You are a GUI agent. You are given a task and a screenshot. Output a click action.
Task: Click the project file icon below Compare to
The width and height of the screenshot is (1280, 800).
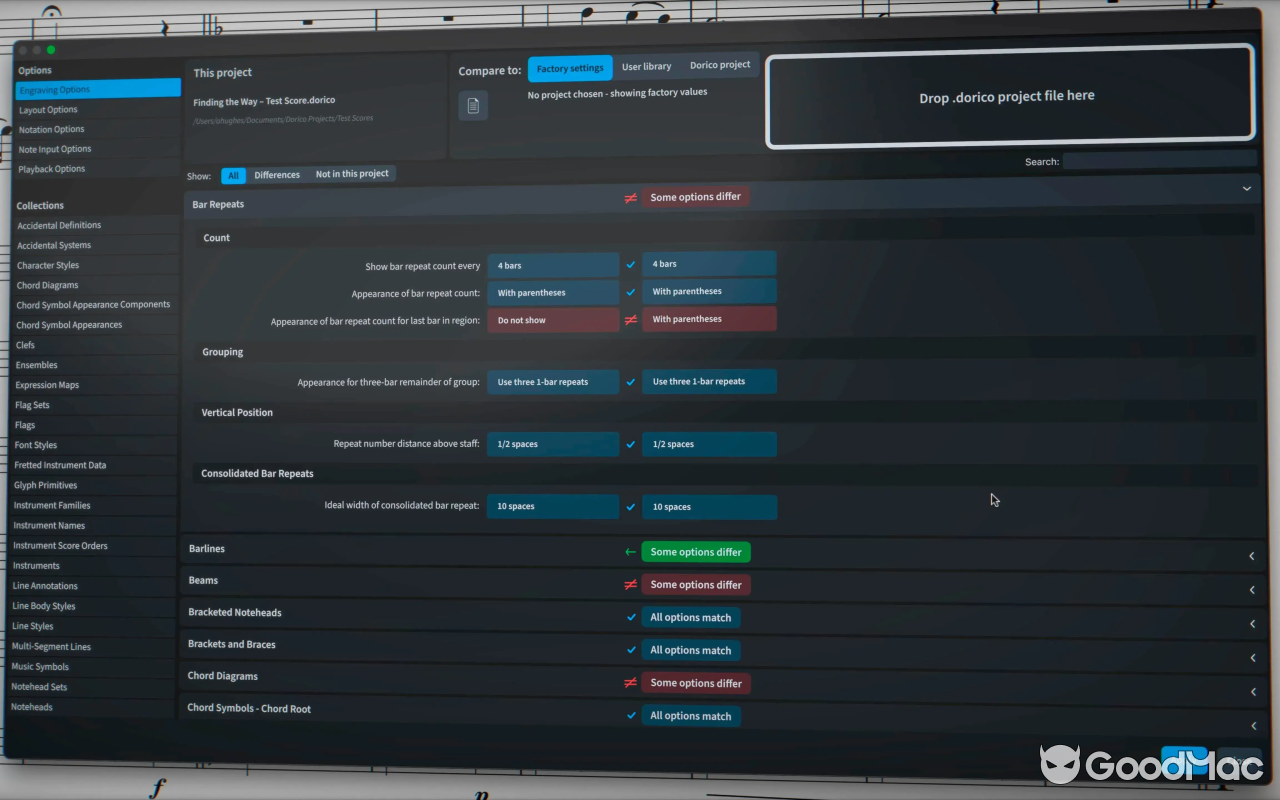pyautogui.click(x=472, y=105)
